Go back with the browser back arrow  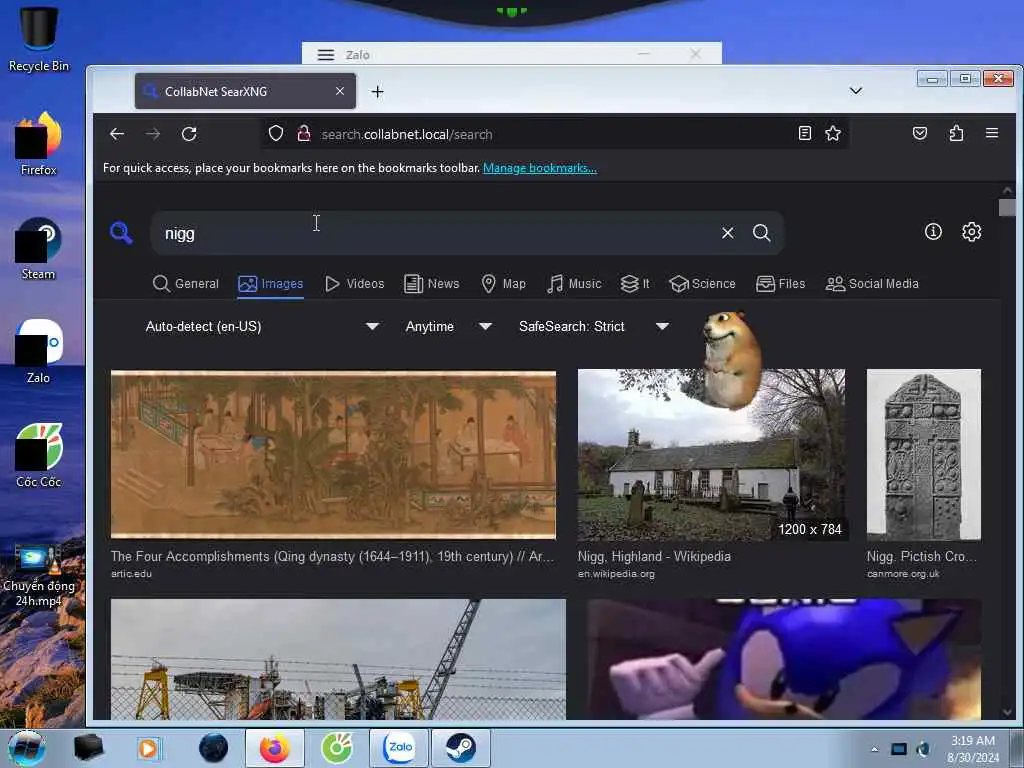pos(117,134)
